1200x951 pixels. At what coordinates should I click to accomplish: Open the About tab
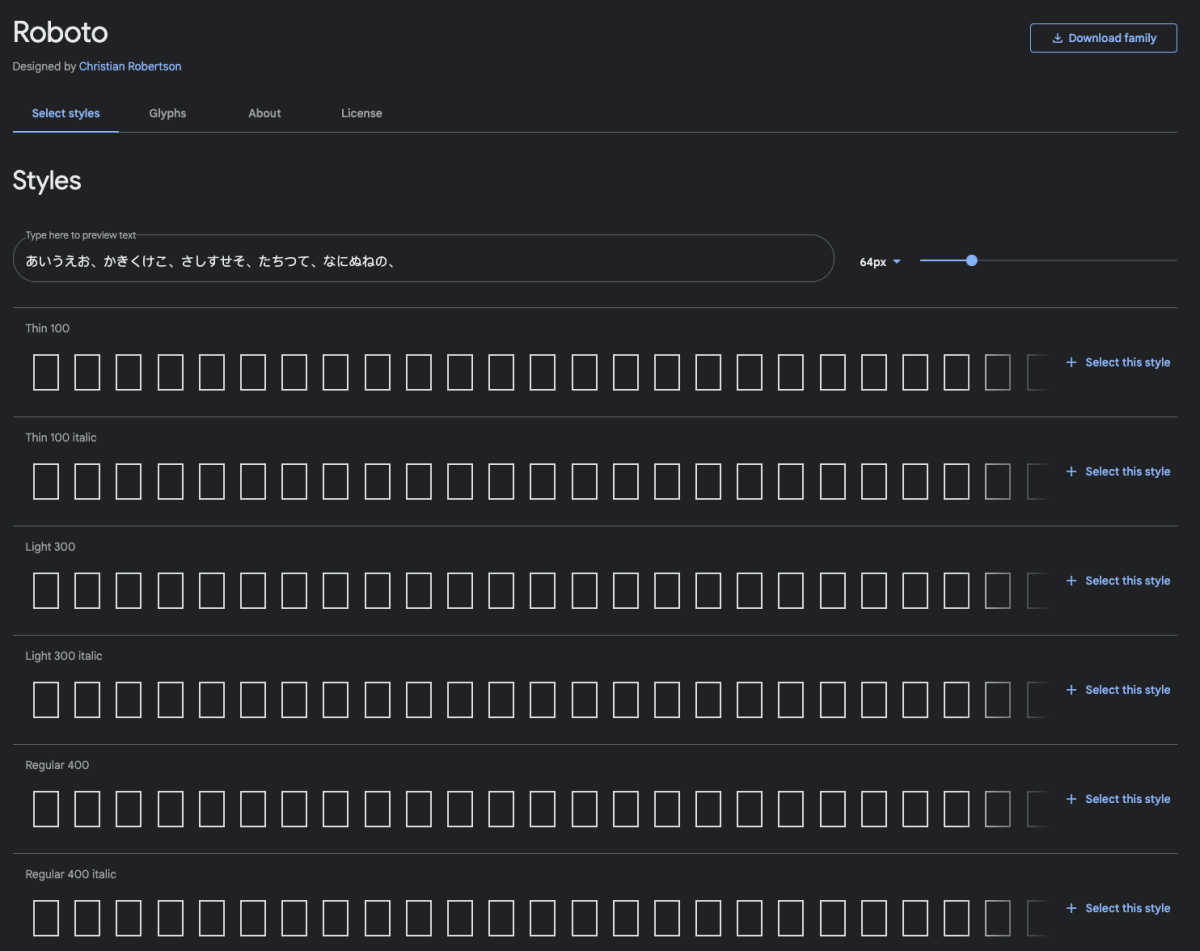coord(265,113)
